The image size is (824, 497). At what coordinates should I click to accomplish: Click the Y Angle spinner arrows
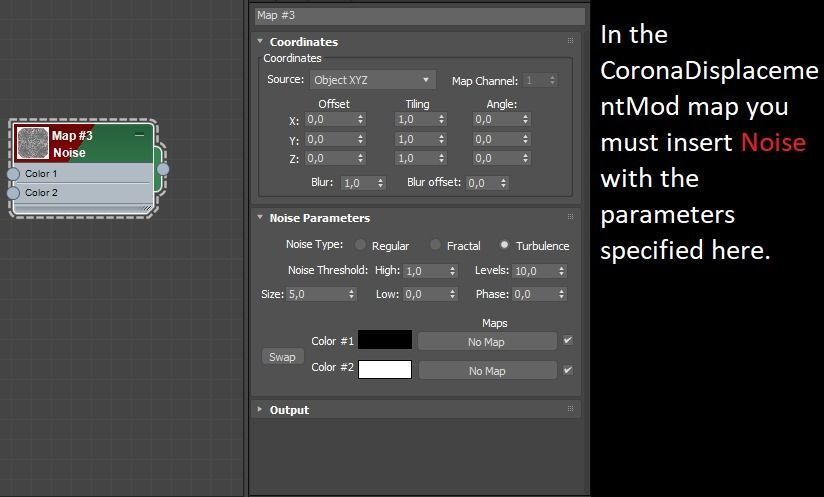526,139
